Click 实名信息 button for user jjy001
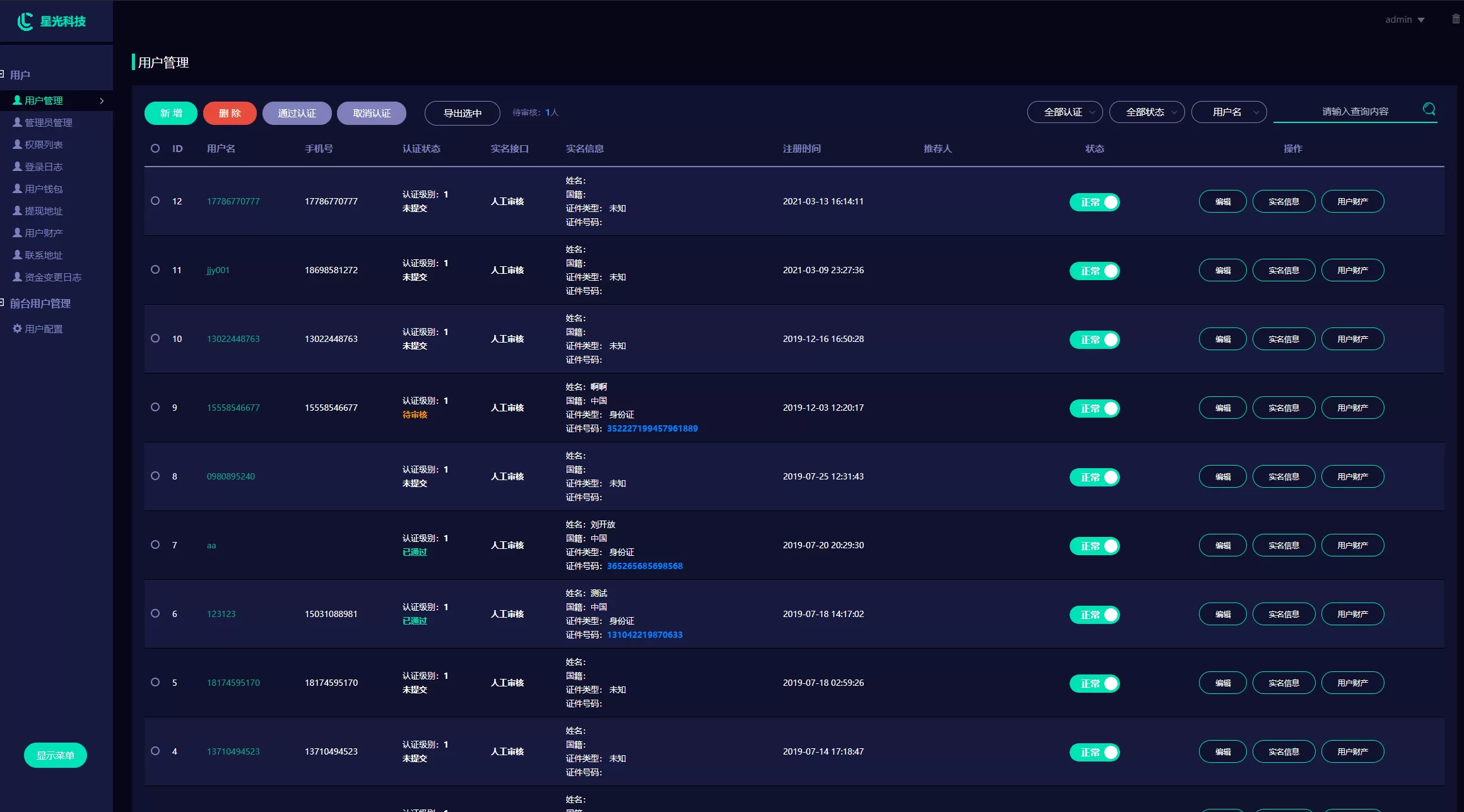 pos(1284,270)
